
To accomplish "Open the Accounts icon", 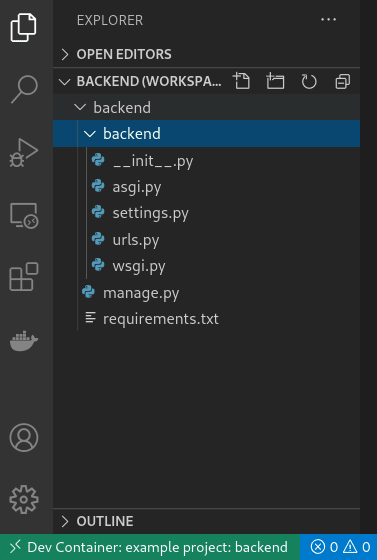I will click(24, 438).
